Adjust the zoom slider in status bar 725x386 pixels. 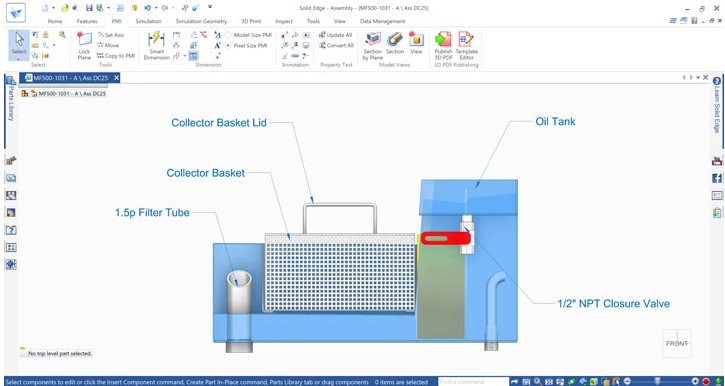point(657,381)
